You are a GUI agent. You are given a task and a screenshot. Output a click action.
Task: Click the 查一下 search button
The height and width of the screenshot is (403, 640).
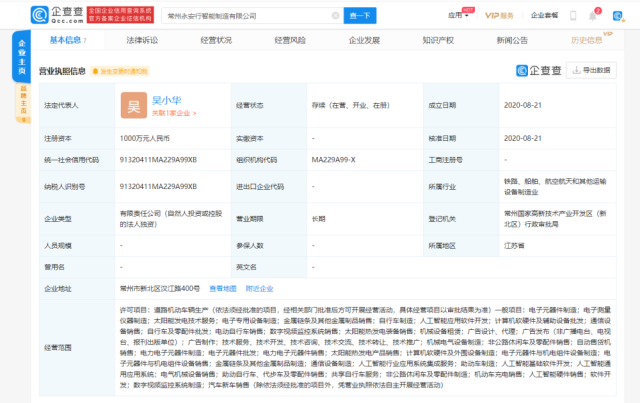(360, 16)
